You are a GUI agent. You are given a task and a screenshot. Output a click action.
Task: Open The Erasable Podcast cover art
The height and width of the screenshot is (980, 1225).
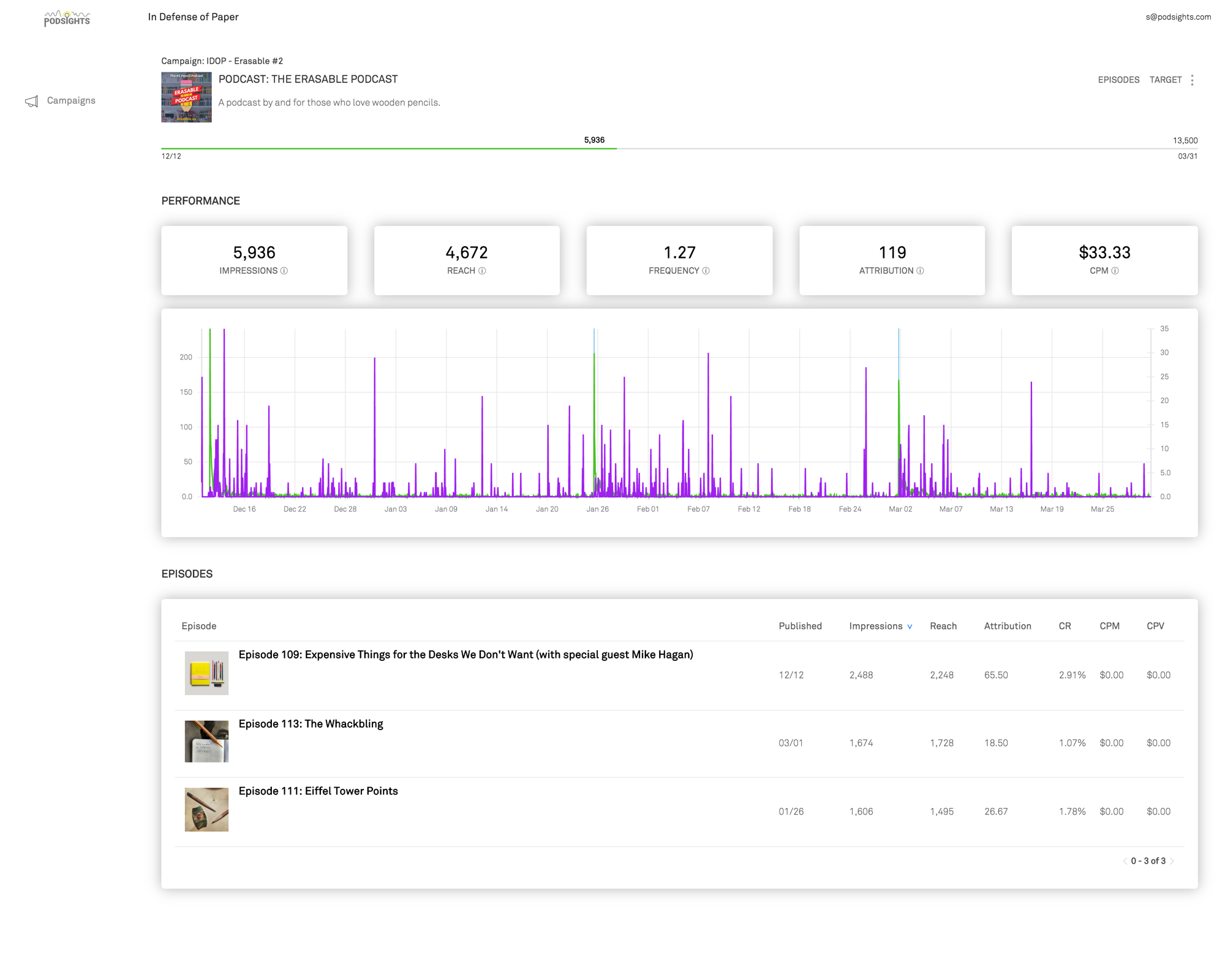coord(185,97)
